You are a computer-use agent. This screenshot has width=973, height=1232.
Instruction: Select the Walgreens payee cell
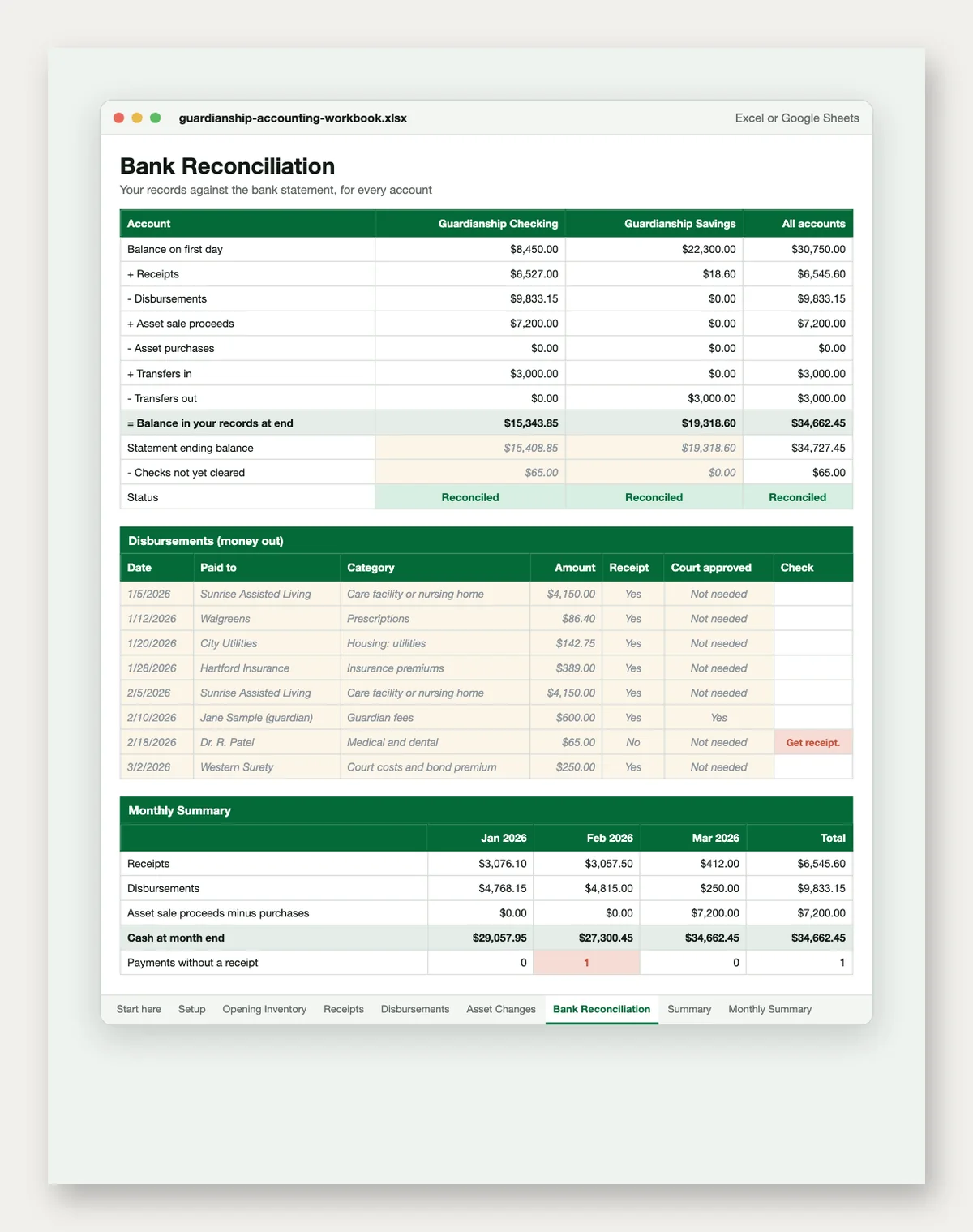tap(267, 619)
